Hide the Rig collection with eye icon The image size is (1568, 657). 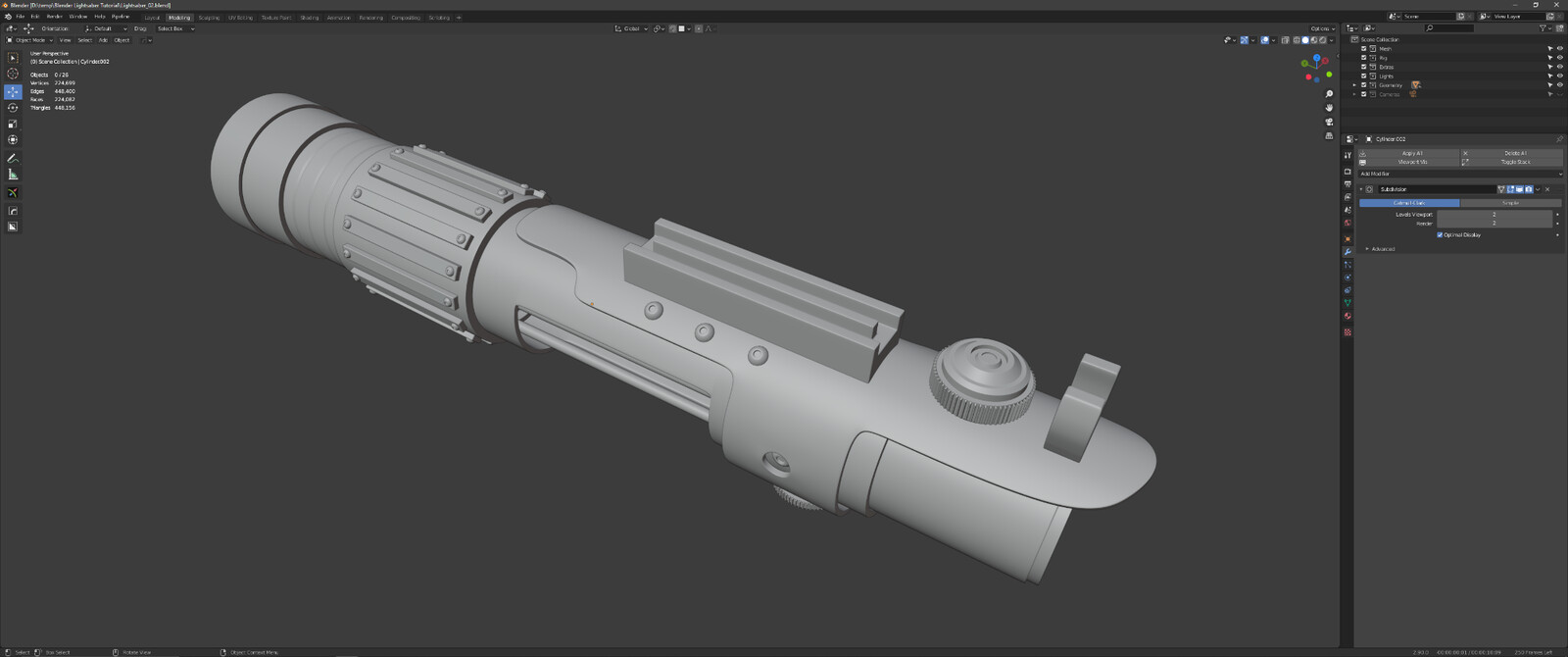1560,58
